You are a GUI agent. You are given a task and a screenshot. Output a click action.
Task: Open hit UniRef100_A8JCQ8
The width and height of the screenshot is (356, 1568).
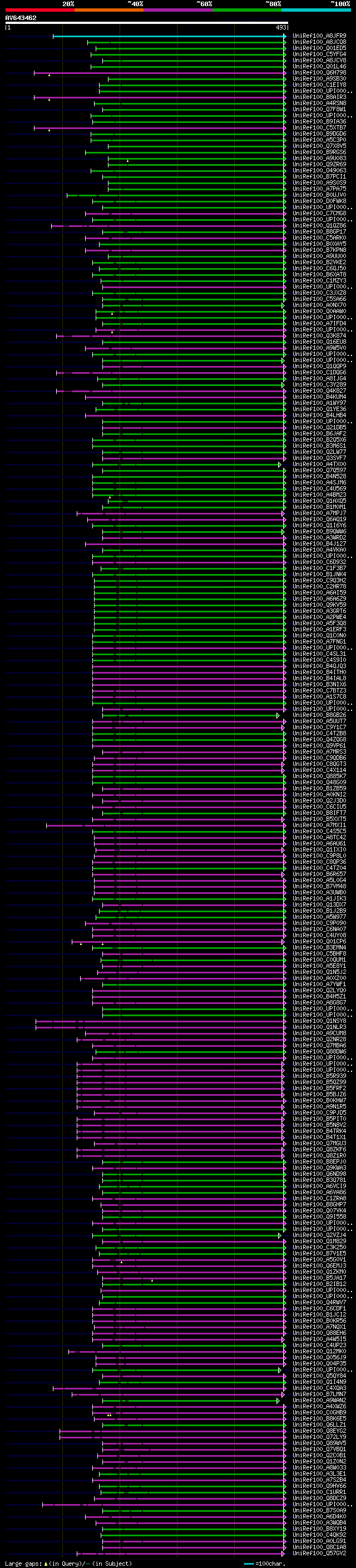(319, 42)
